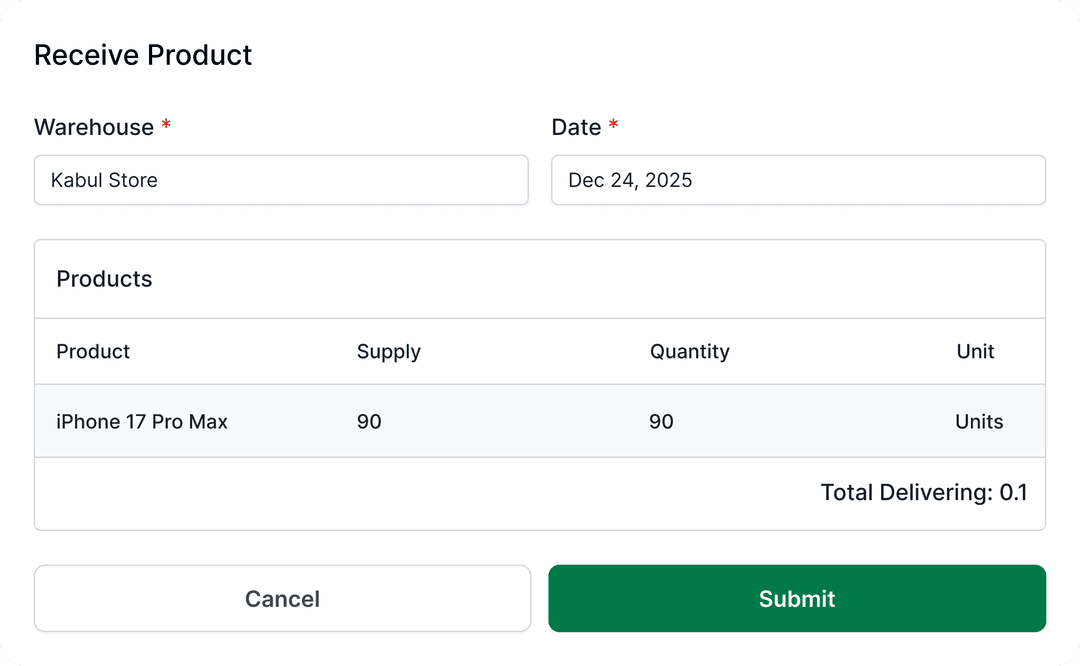
Task: Click the Supply value 90 in the row
Action: click(369, 422)
